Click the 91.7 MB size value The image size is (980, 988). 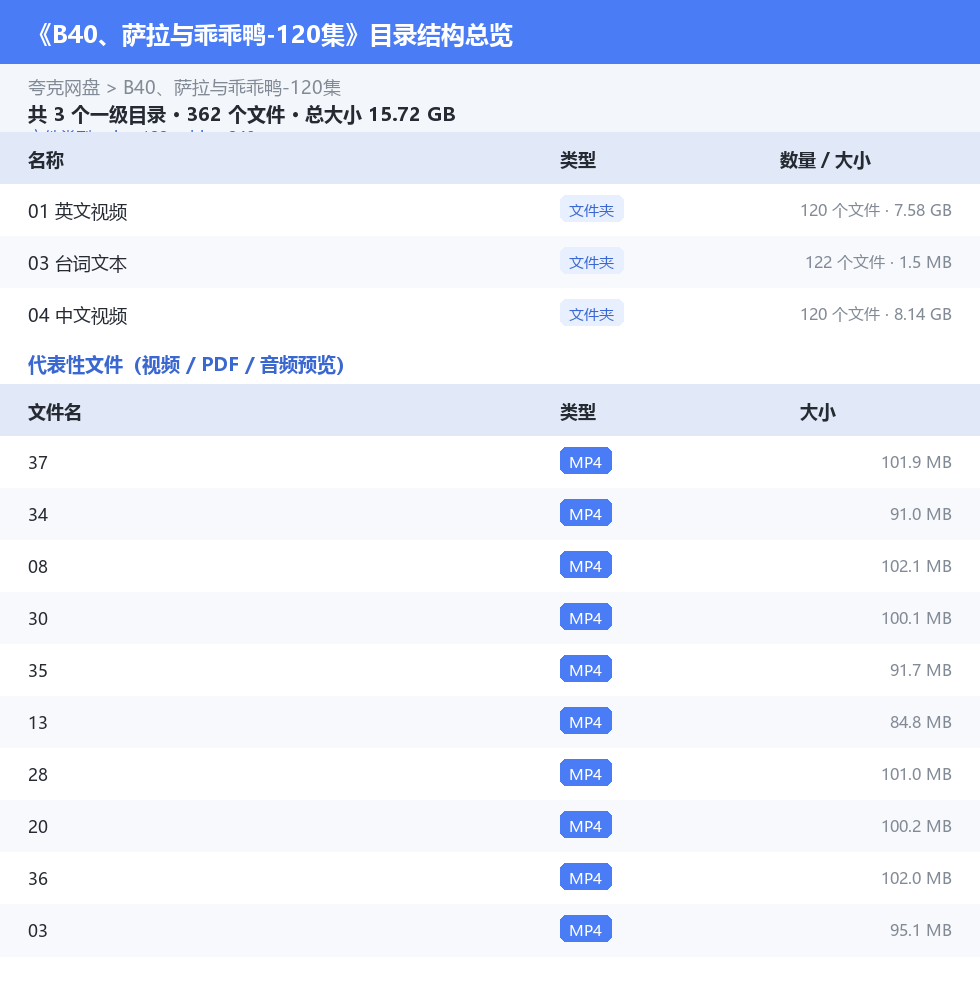(x=920, y=670)
